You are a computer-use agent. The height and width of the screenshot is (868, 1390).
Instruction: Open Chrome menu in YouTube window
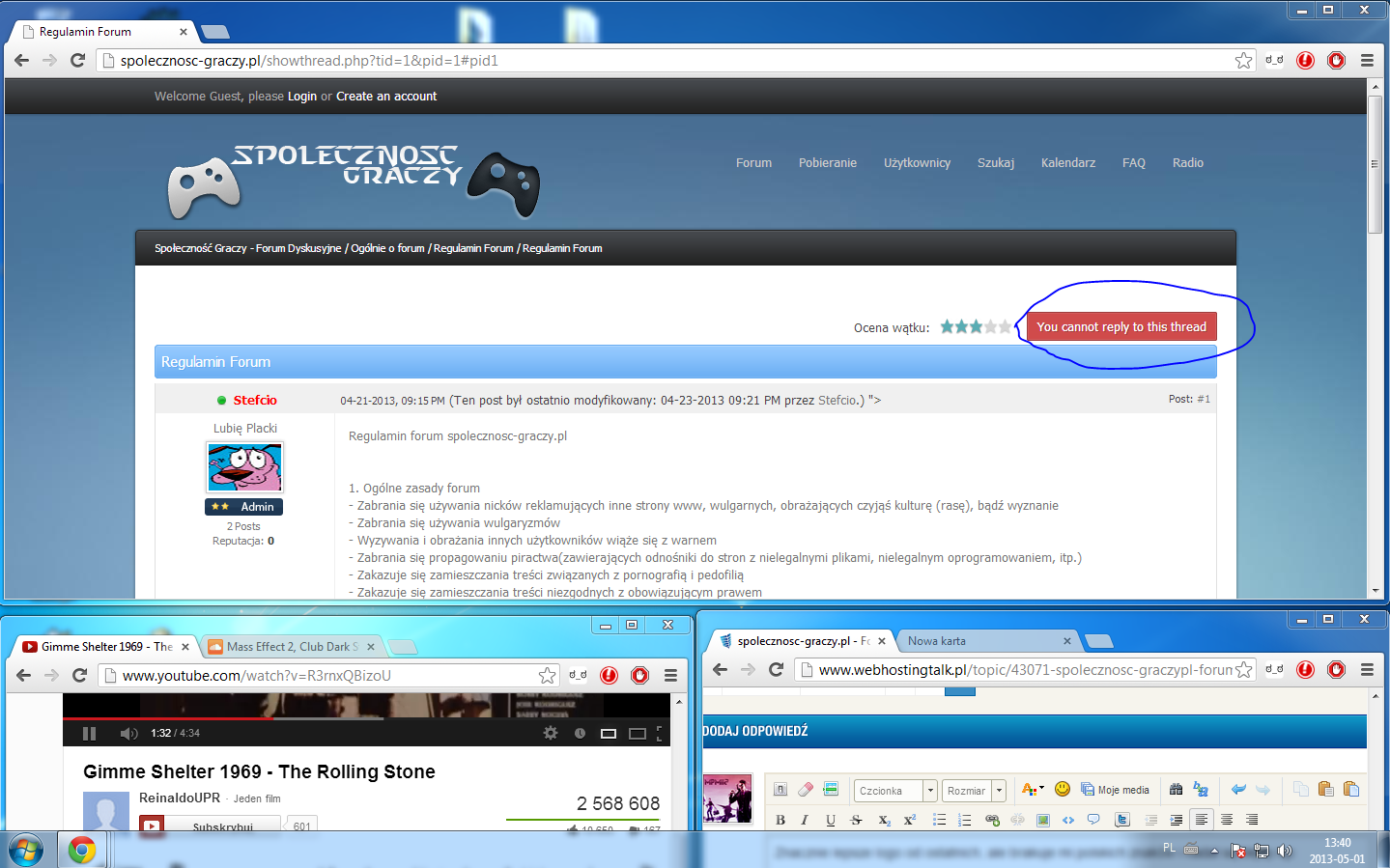click(x=670, y=676)
